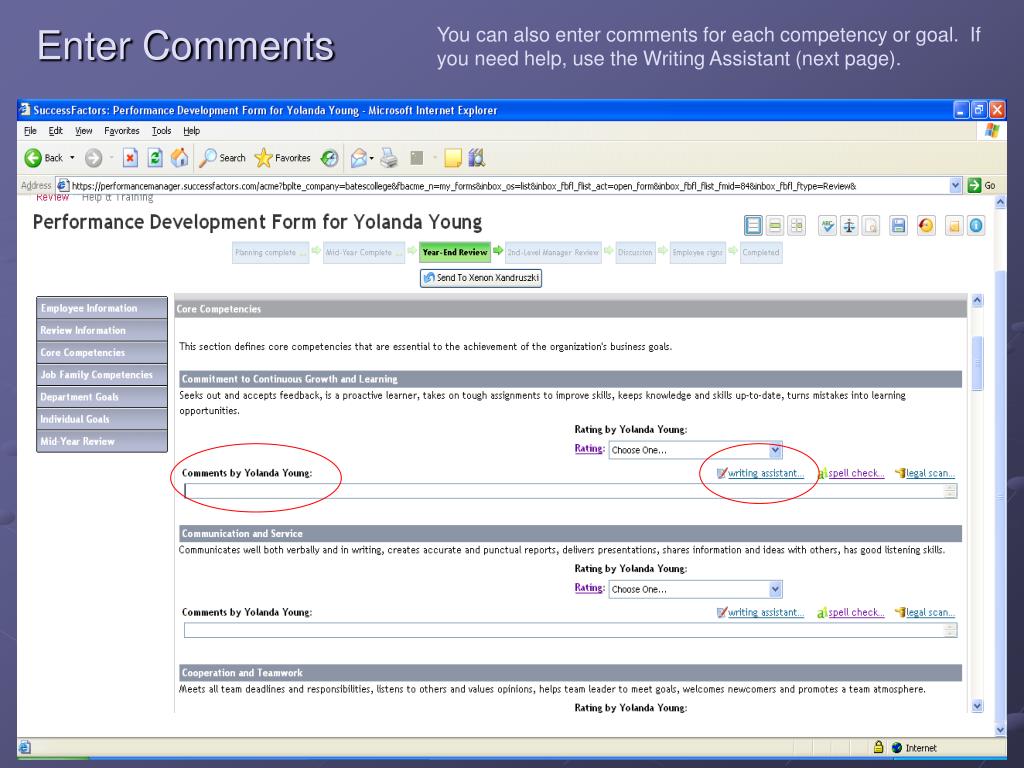The height and width of the screenshot is (768, 1024).
Task: Click the Completed workflow step
Action: click(x=761, y=253)
